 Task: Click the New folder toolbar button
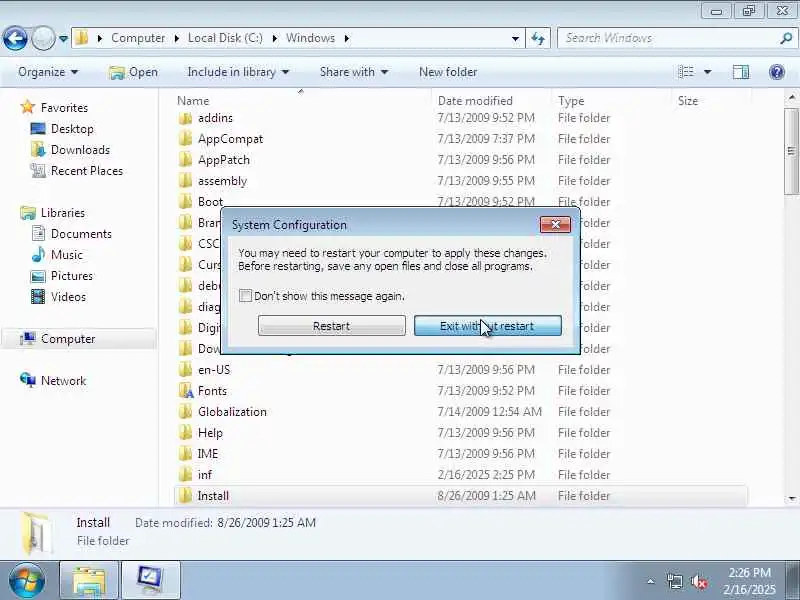coord(448,72)
